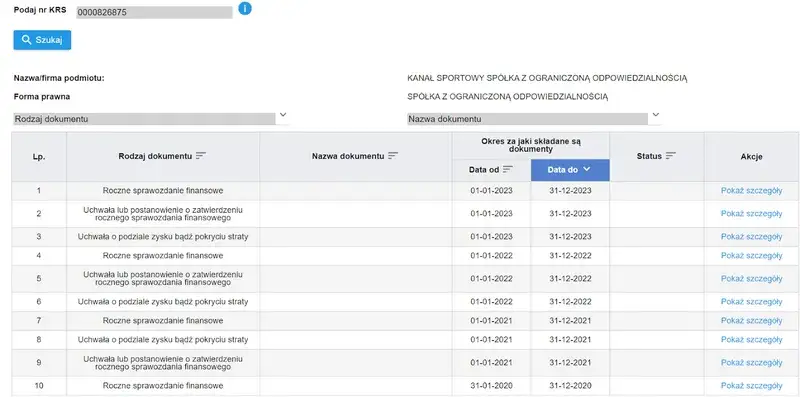Sort by Data od column icon

508,169
